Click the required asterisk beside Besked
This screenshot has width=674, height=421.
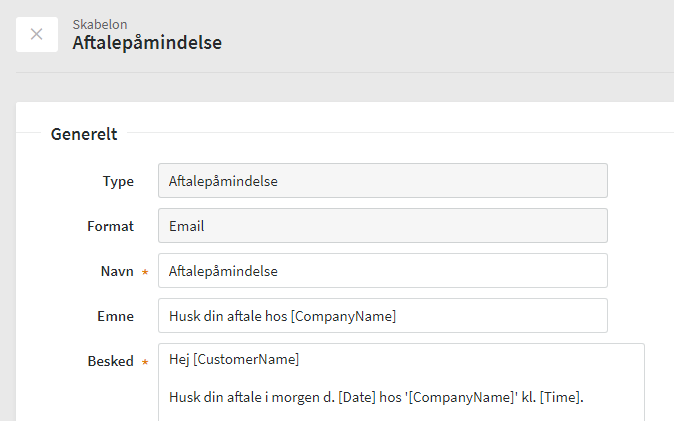click(x=145, y=362)
